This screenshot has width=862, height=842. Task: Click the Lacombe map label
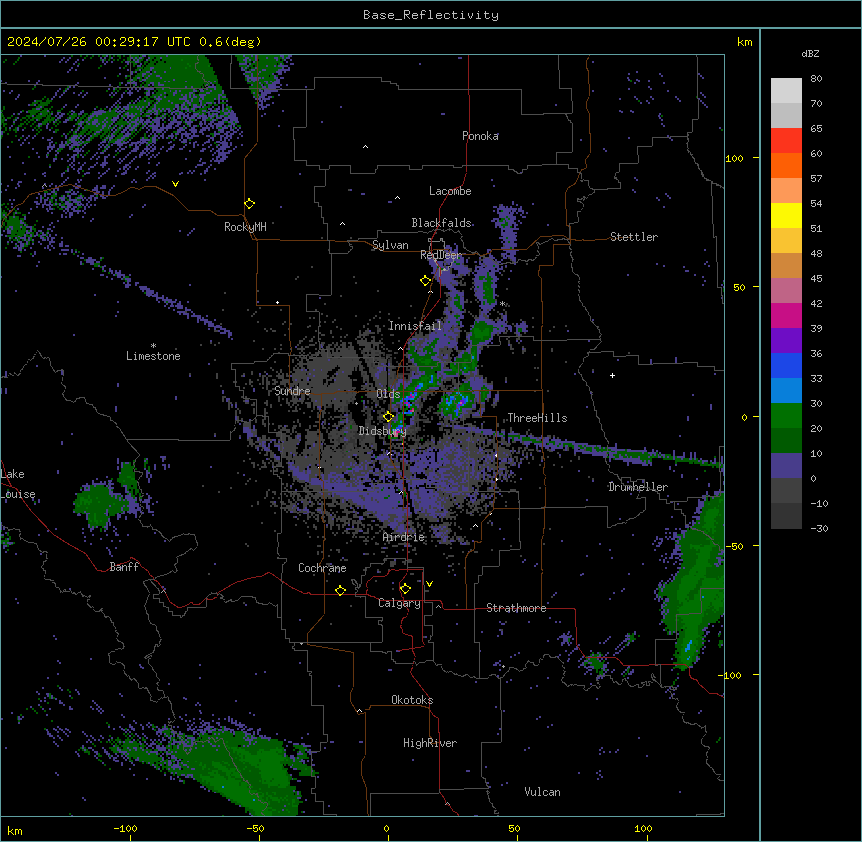[450, 191]
